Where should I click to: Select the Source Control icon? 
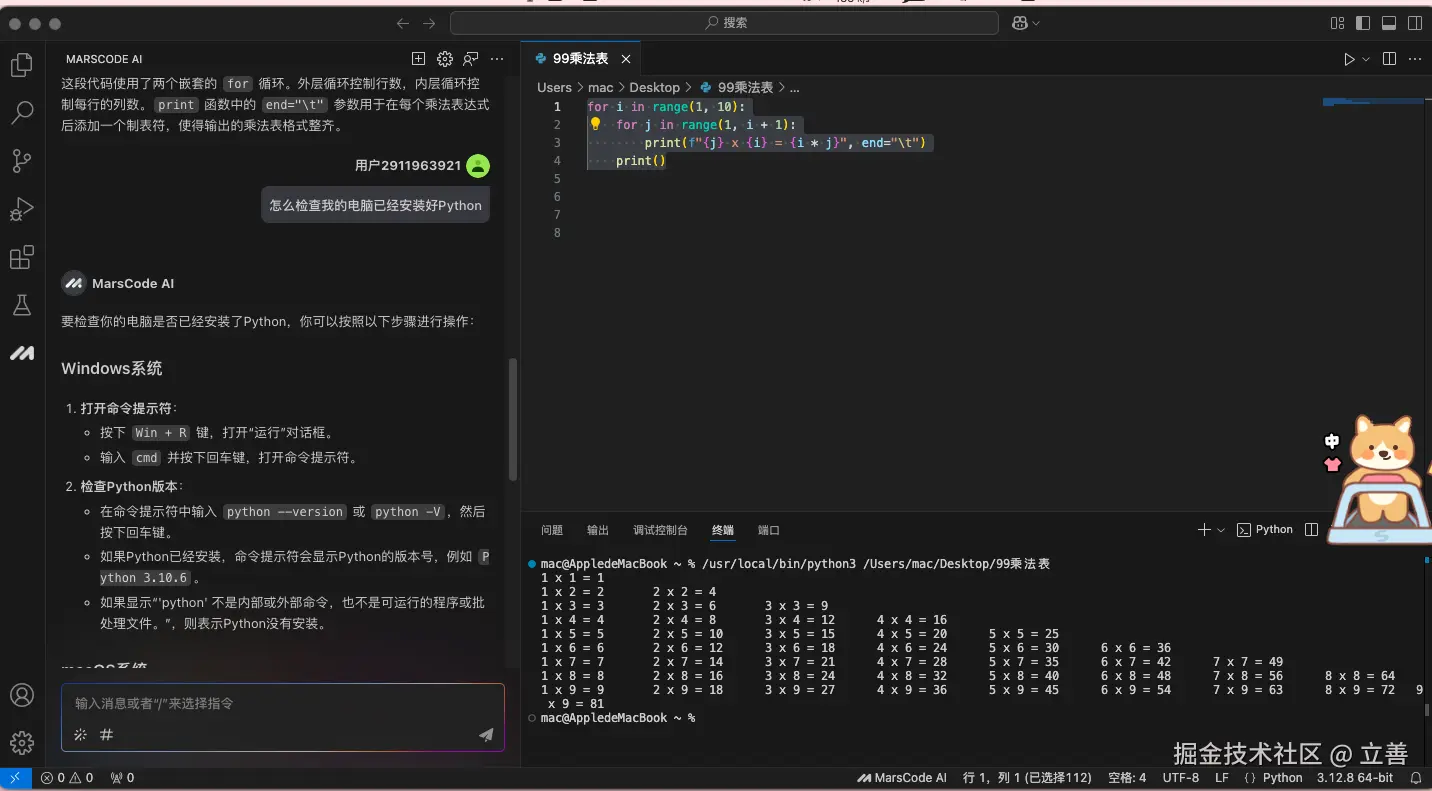pos(22,160)
